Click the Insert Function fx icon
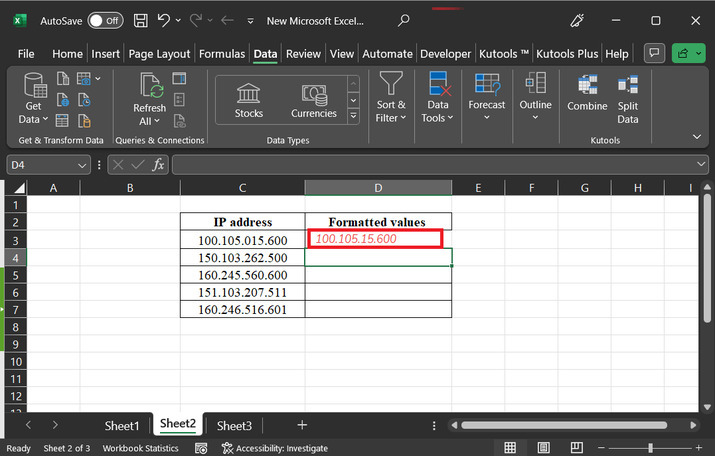715x456 pixels. 158,164
